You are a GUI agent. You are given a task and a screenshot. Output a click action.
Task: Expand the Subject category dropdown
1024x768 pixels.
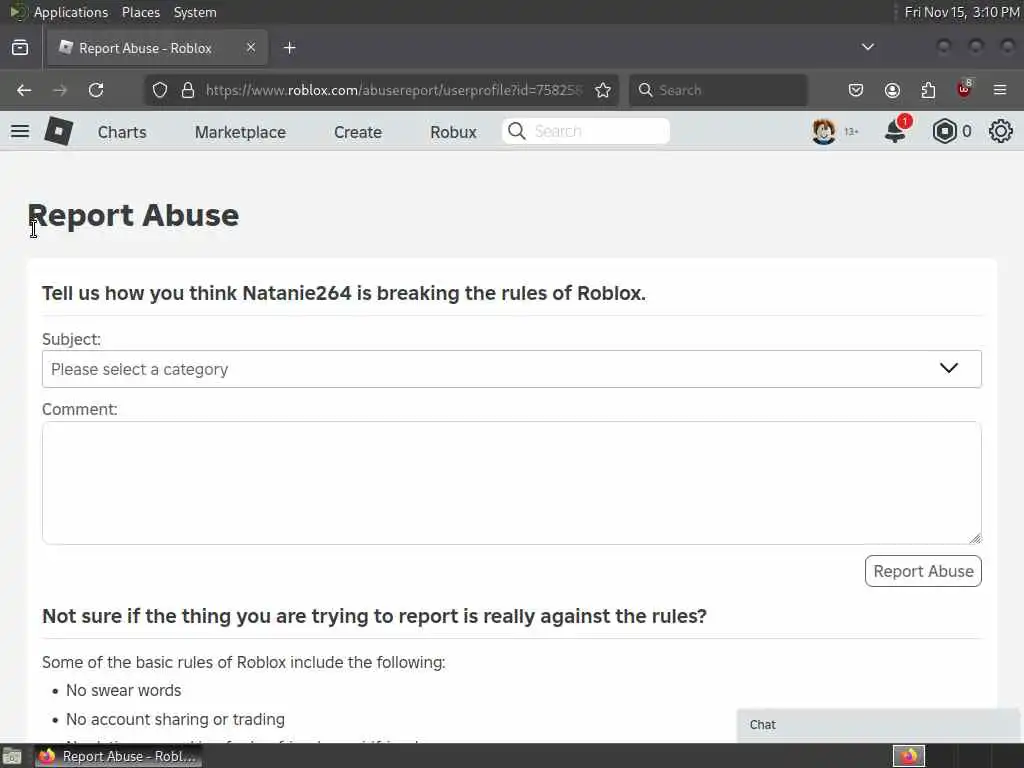pyautogui.click(x=511, y=369)
